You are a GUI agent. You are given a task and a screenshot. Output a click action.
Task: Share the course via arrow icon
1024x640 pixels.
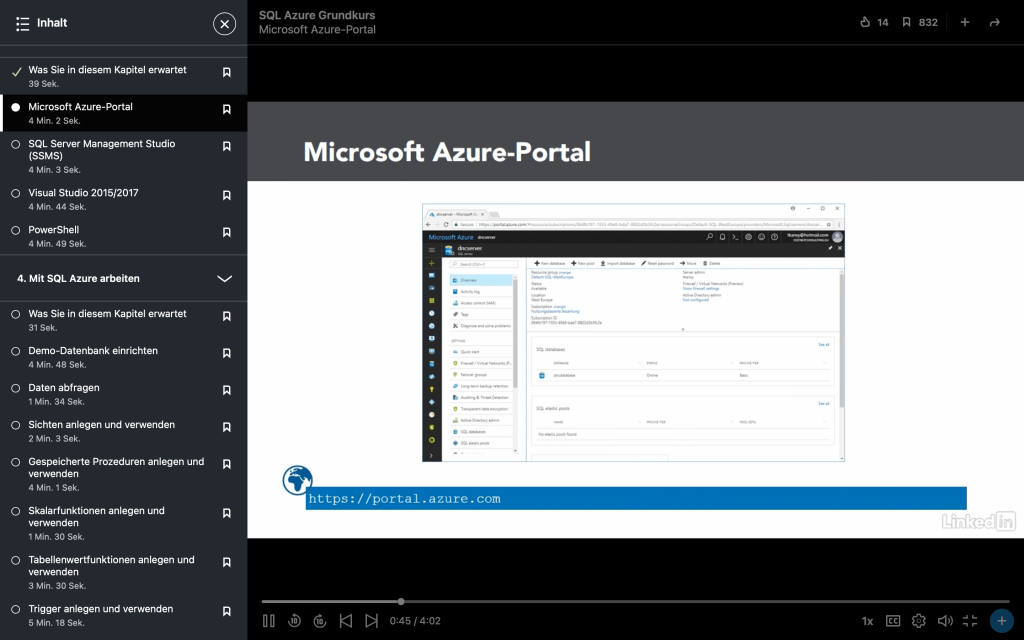[x=994, y=22]
